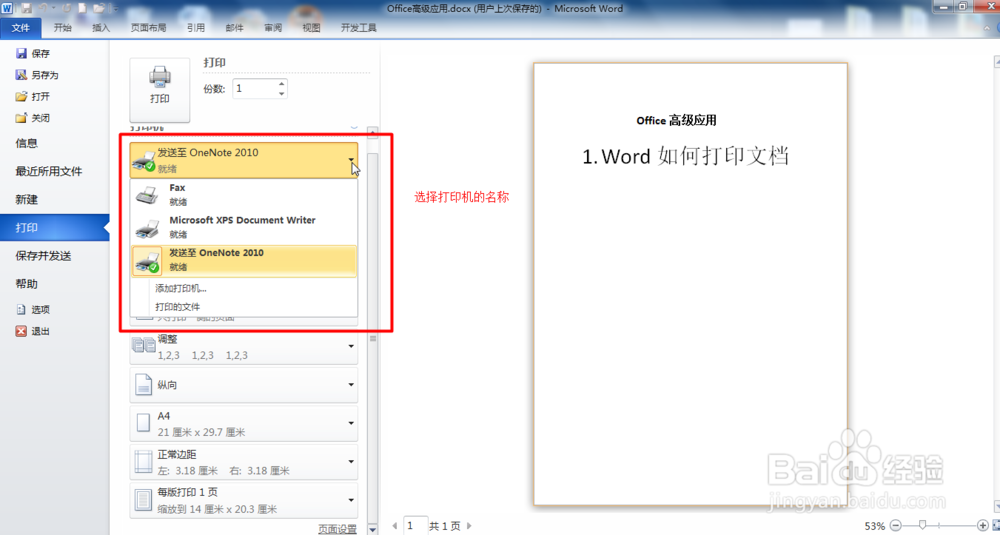Click the preview scrollbar up arrow at right
The width and height of the screenshot is (1000, 535).
(997, 62)
